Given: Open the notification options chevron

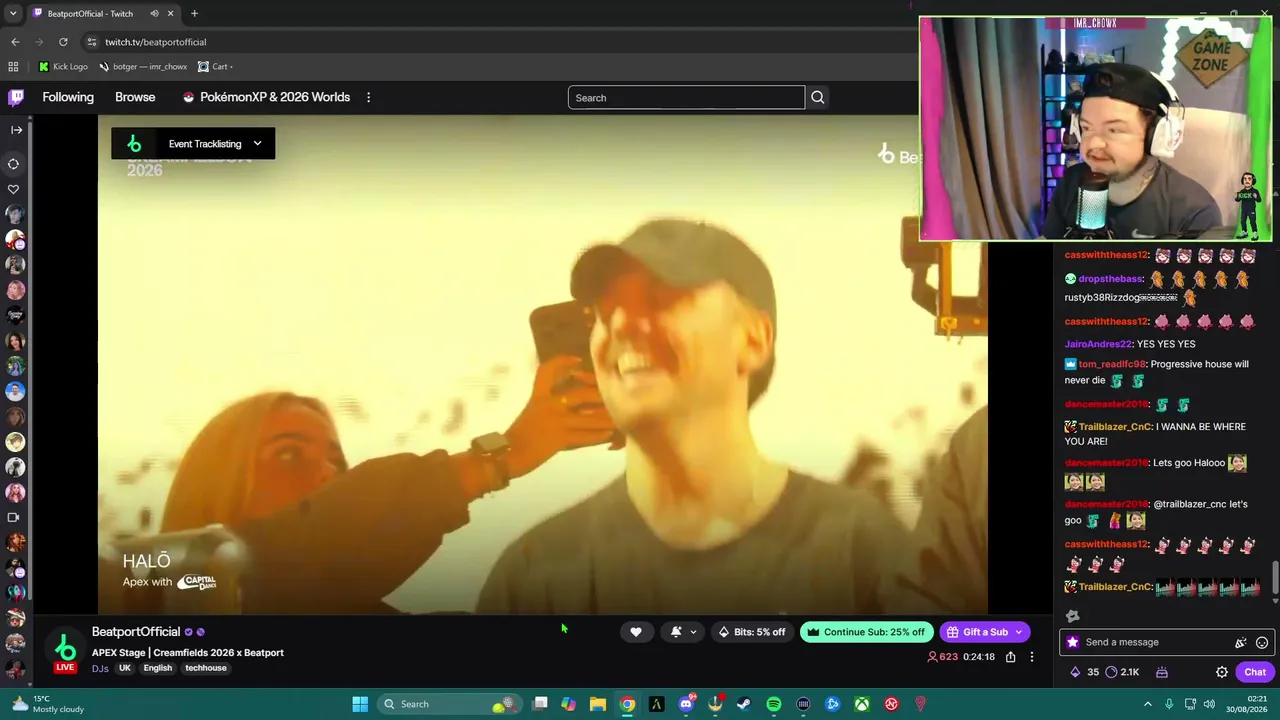Looking at the screenshot, I should [x=693, y=632].
